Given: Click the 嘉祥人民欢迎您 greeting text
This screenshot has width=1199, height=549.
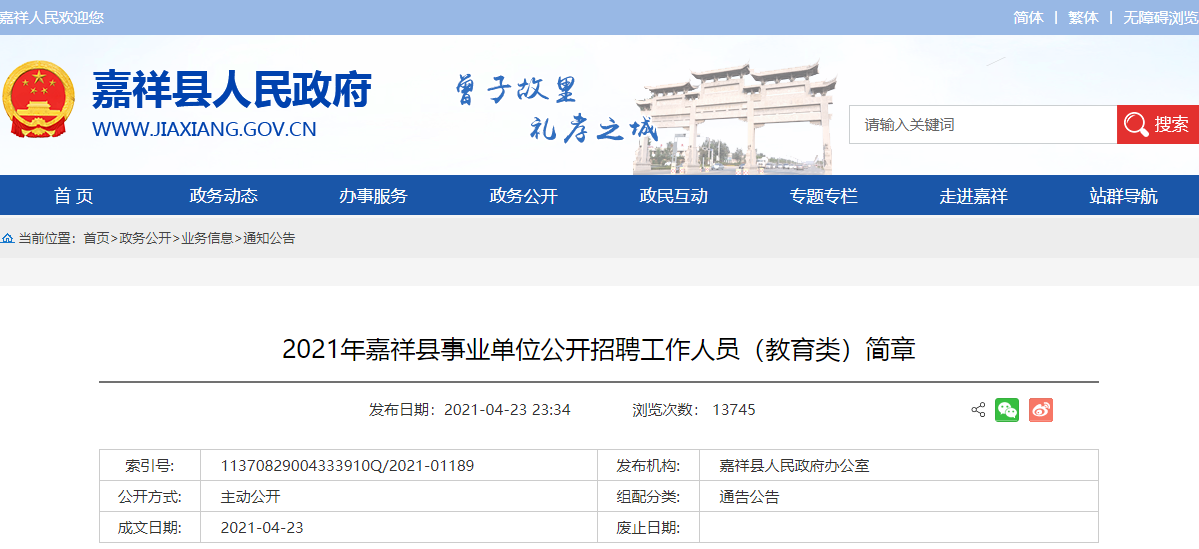Looking at the screenshot, I should [x=52, y=18].
